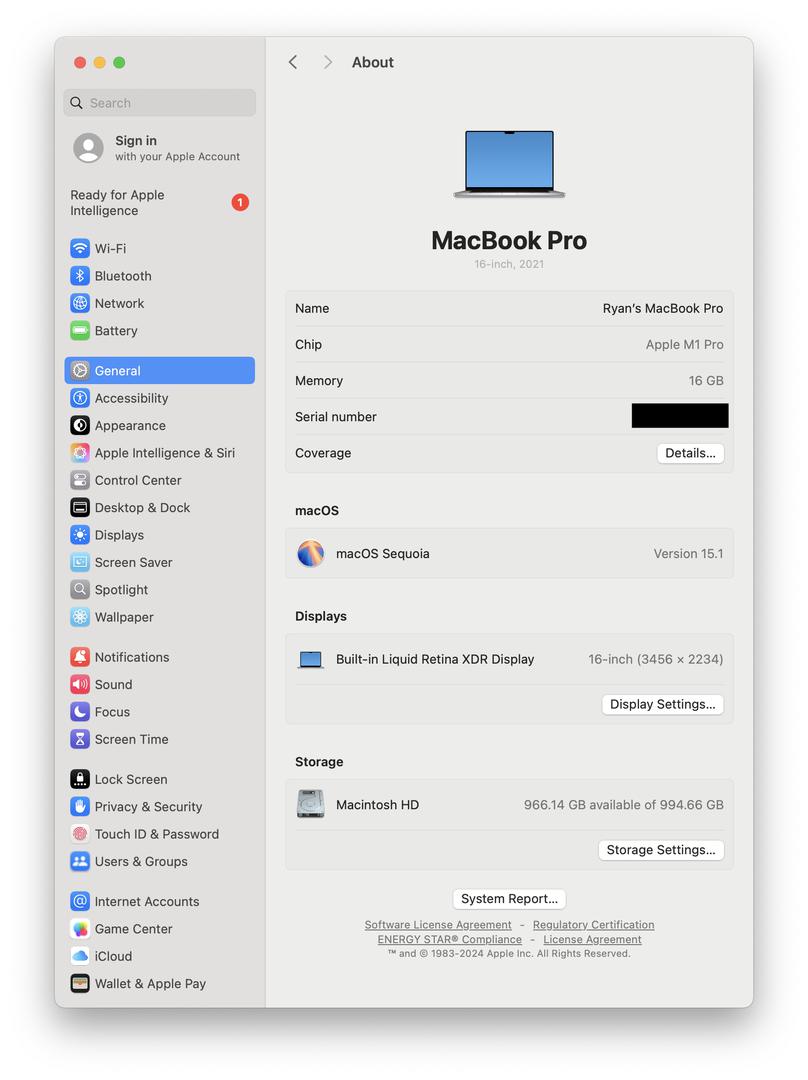This screenshot has height=1080, width=808.
Task: Click the 16 GB memory value
Action: pyautogui.click(x=706, y=381)
